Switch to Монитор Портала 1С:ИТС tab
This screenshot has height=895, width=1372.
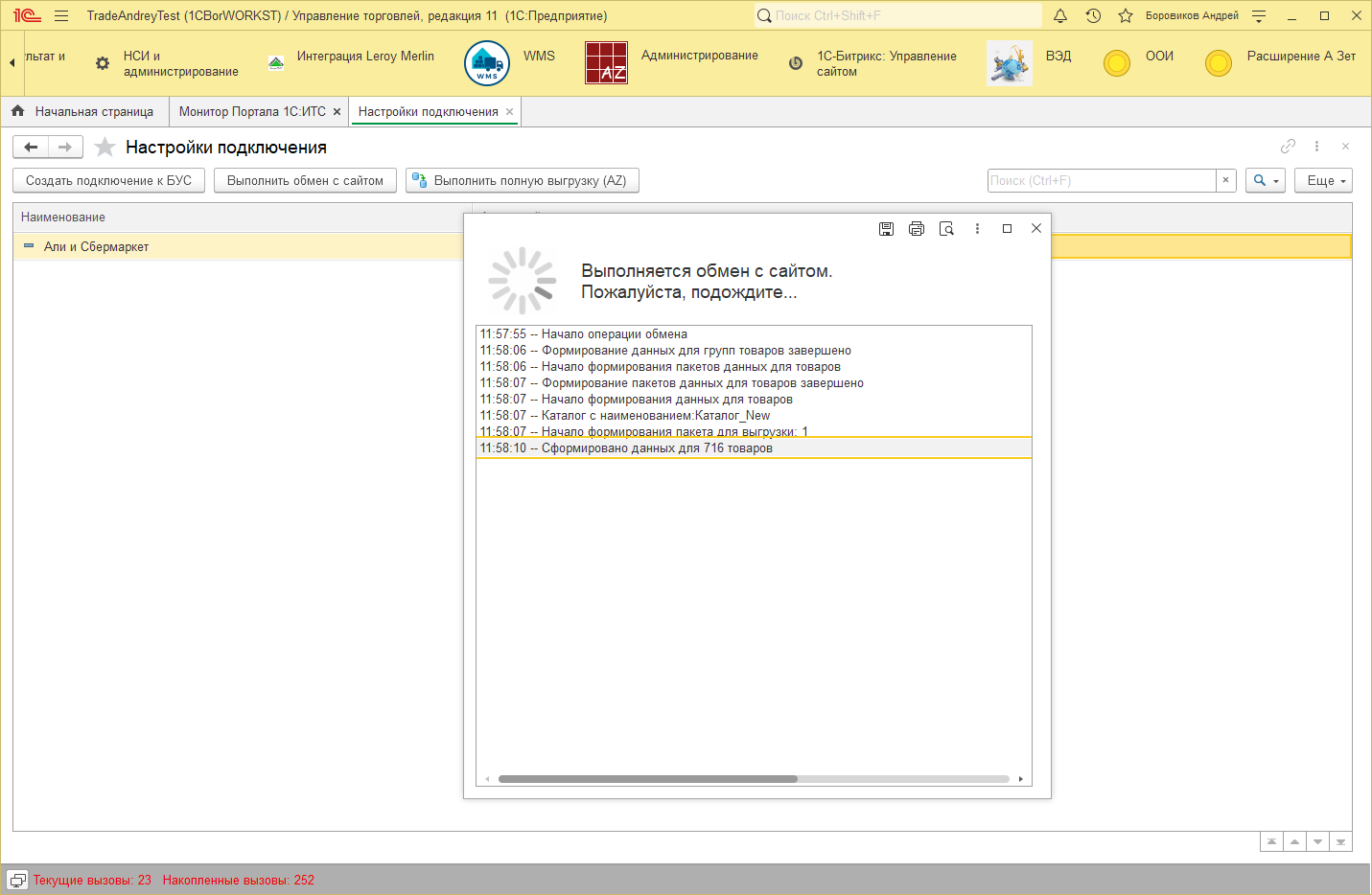pos(252,112)
